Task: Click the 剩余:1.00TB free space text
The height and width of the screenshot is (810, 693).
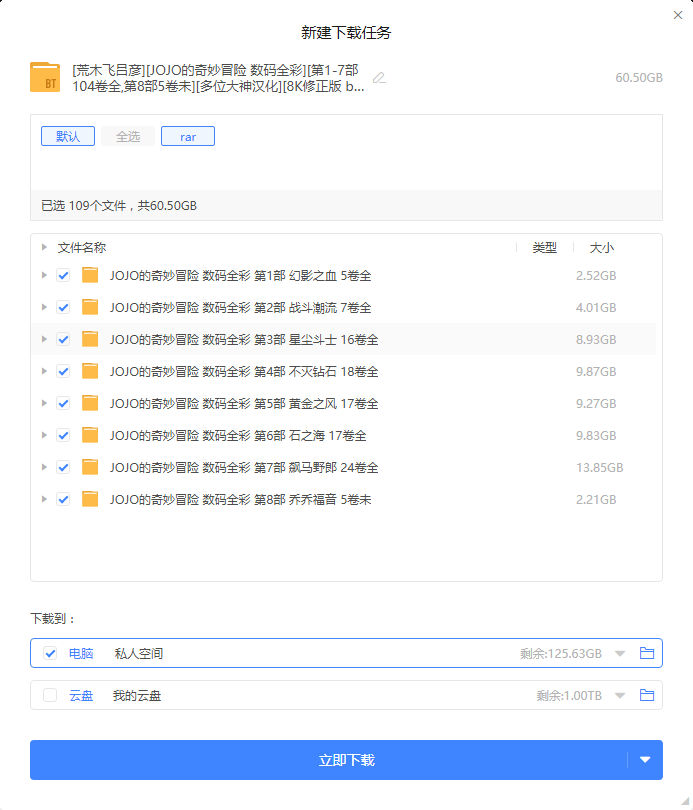Action: pyautogui.click(x=569, y=696)
